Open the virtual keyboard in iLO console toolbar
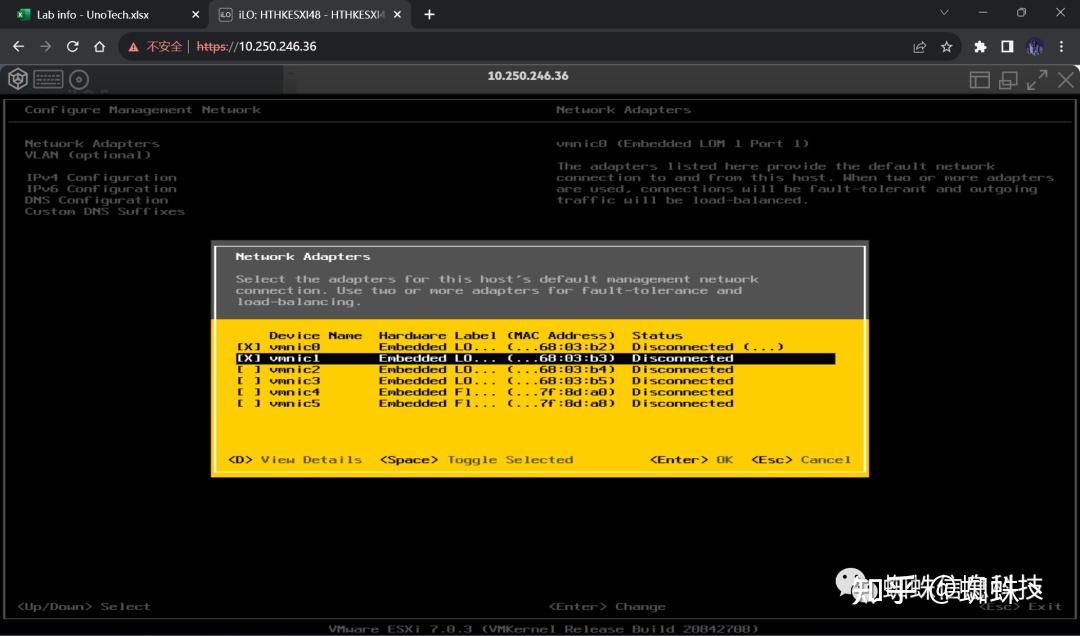Screen dimensions: 1080x636 click(x=48, y=79)
